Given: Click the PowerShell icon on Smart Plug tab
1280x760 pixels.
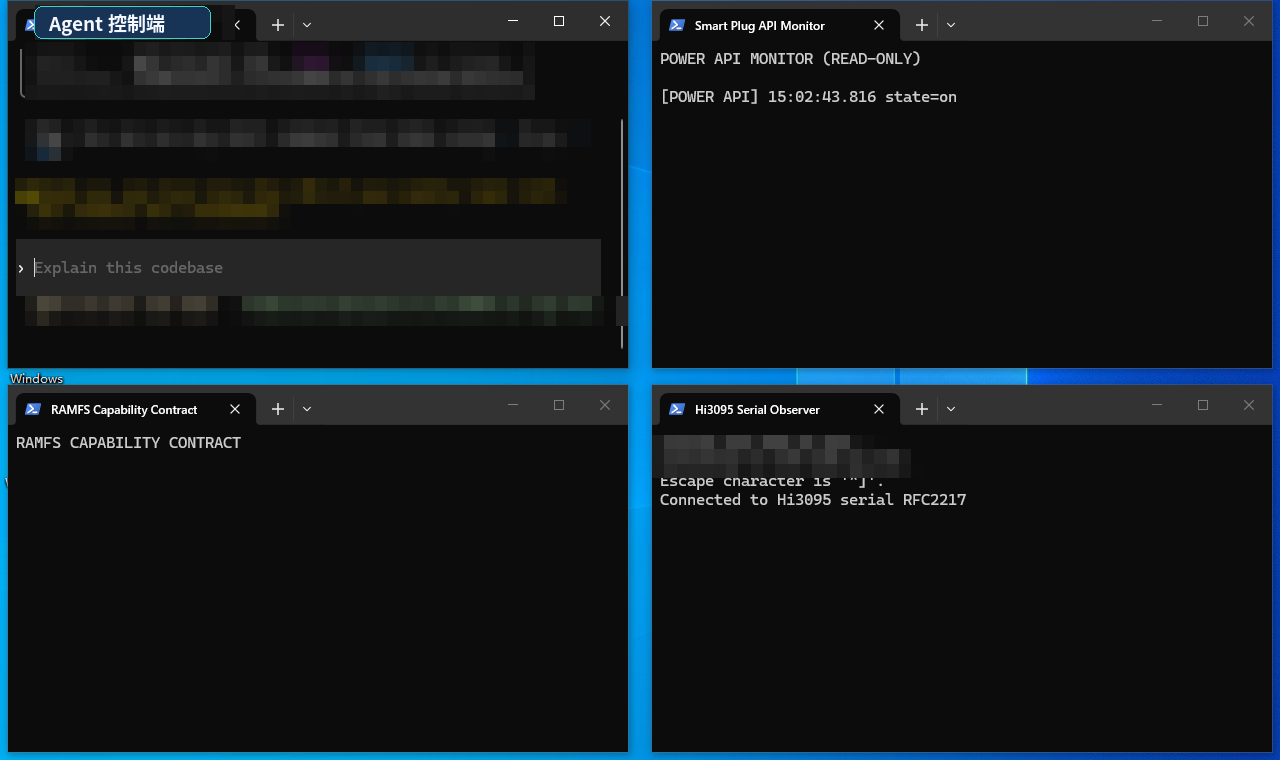Looking at the screenshot, I should pyautogui.click(x=677, y=25).
